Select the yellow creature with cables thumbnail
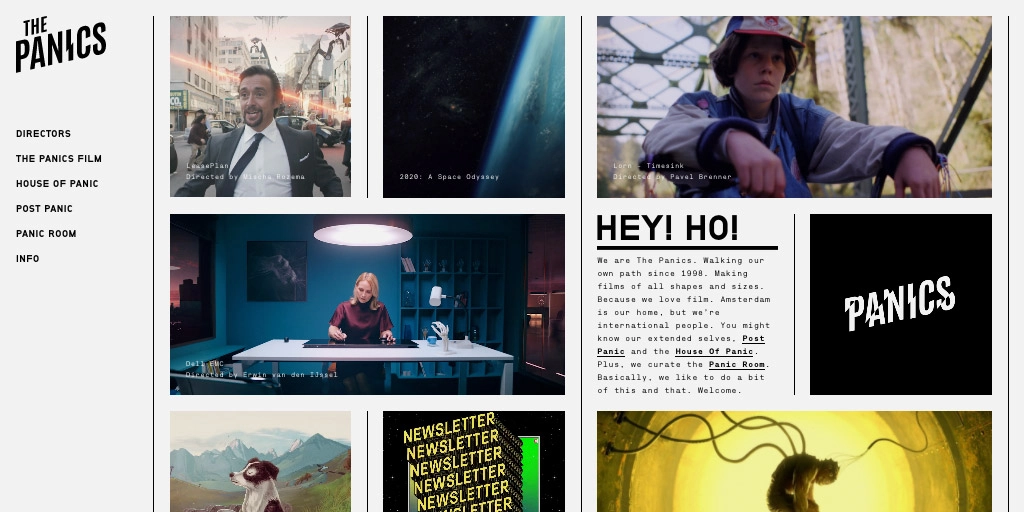 [794, 461]
